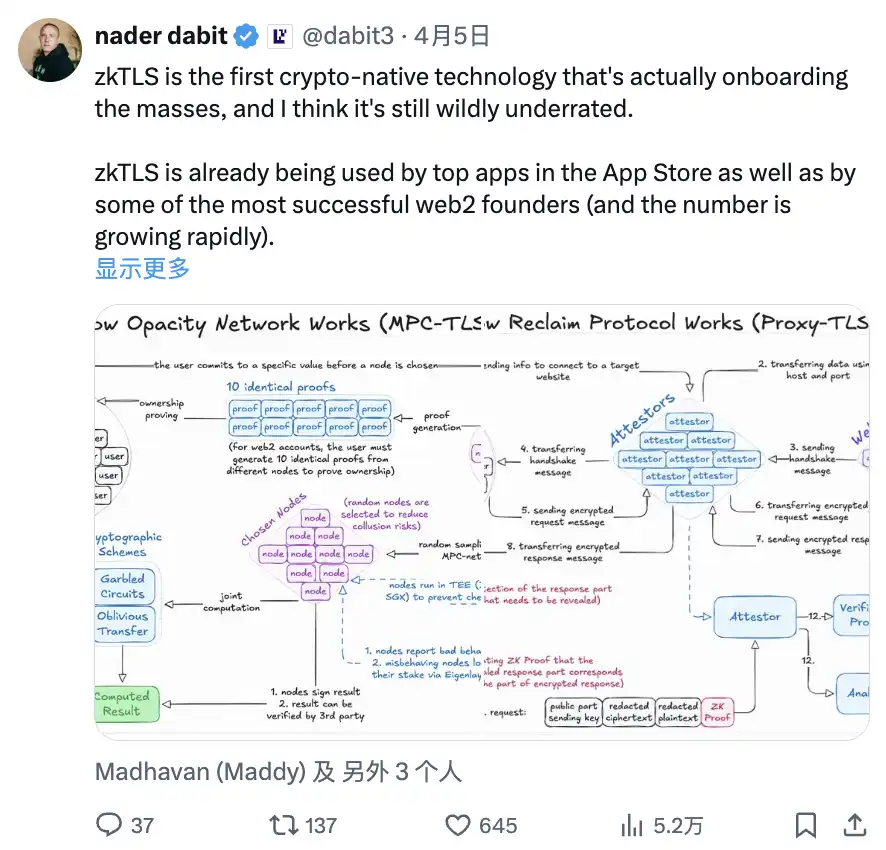The height and width of the screenshot is (850, 886).
Task: Open nader dabit's profile avatar
Action: click(x=50, y=50)
